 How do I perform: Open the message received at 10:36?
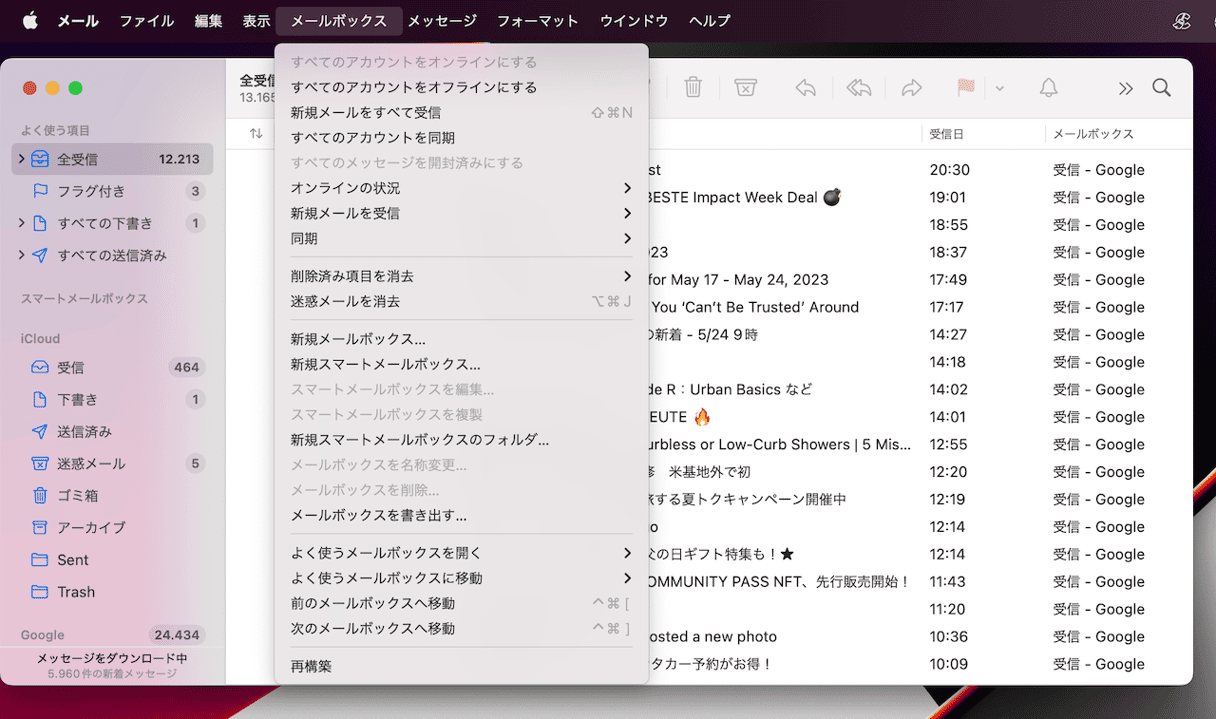point(920,636)
